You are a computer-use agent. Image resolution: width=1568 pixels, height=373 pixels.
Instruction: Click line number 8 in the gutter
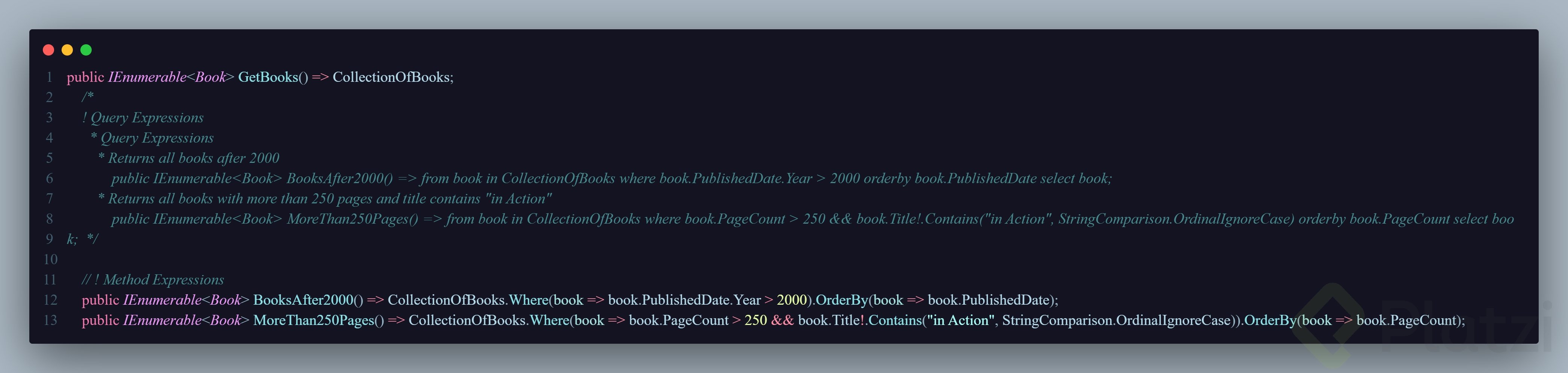coord(50,219)
